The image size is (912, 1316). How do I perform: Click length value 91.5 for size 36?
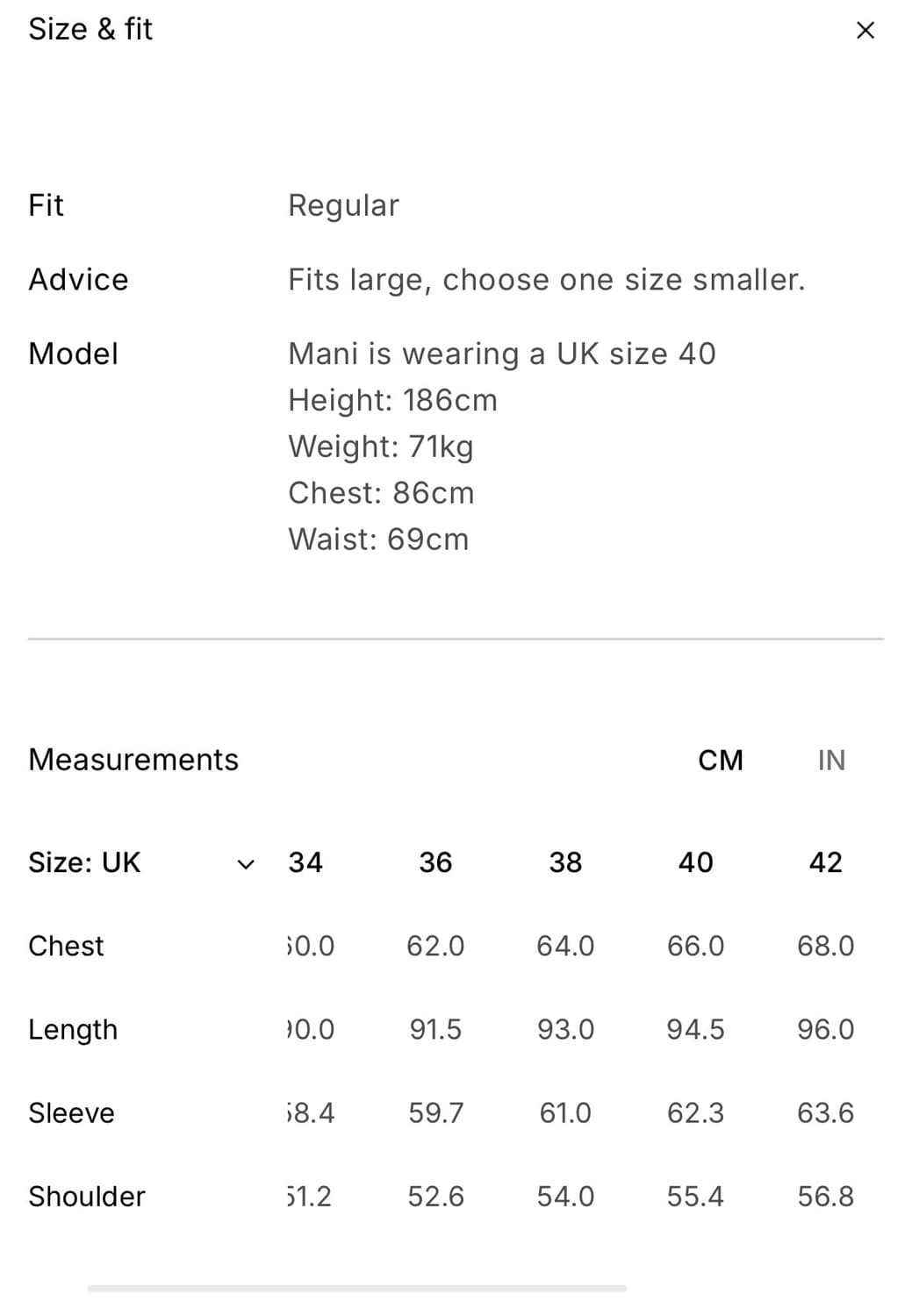[x=435, y=1029]
